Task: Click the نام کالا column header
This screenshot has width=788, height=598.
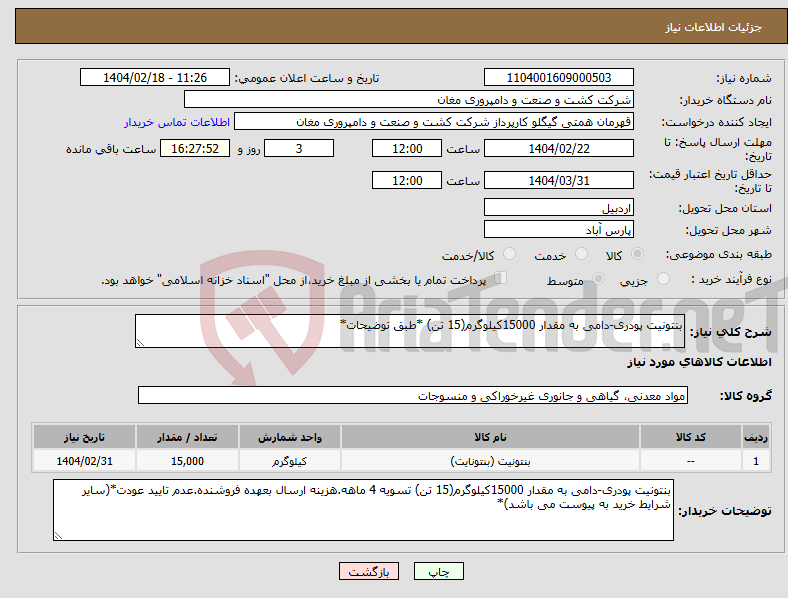Action: [x=490, y=437]
